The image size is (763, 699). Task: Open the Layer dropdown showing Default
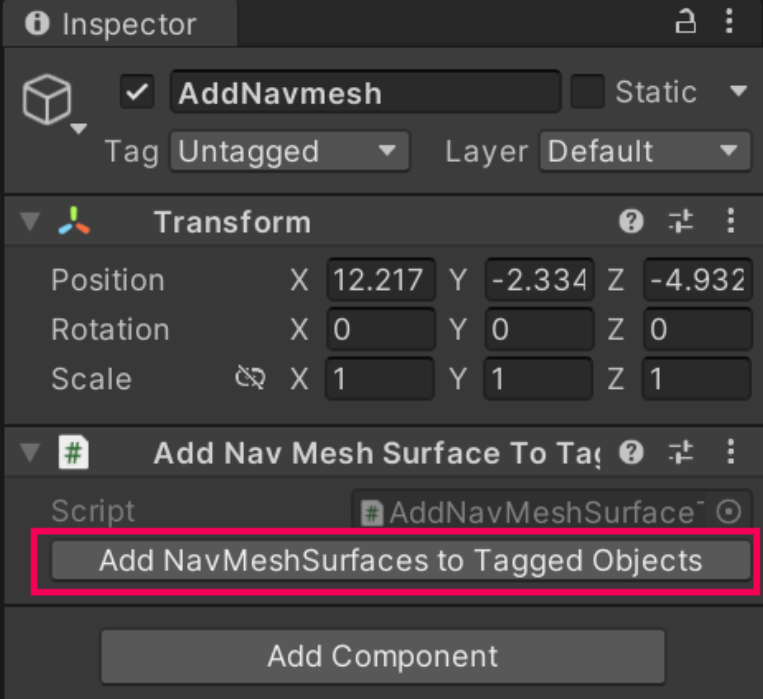[x=644, y=152]
